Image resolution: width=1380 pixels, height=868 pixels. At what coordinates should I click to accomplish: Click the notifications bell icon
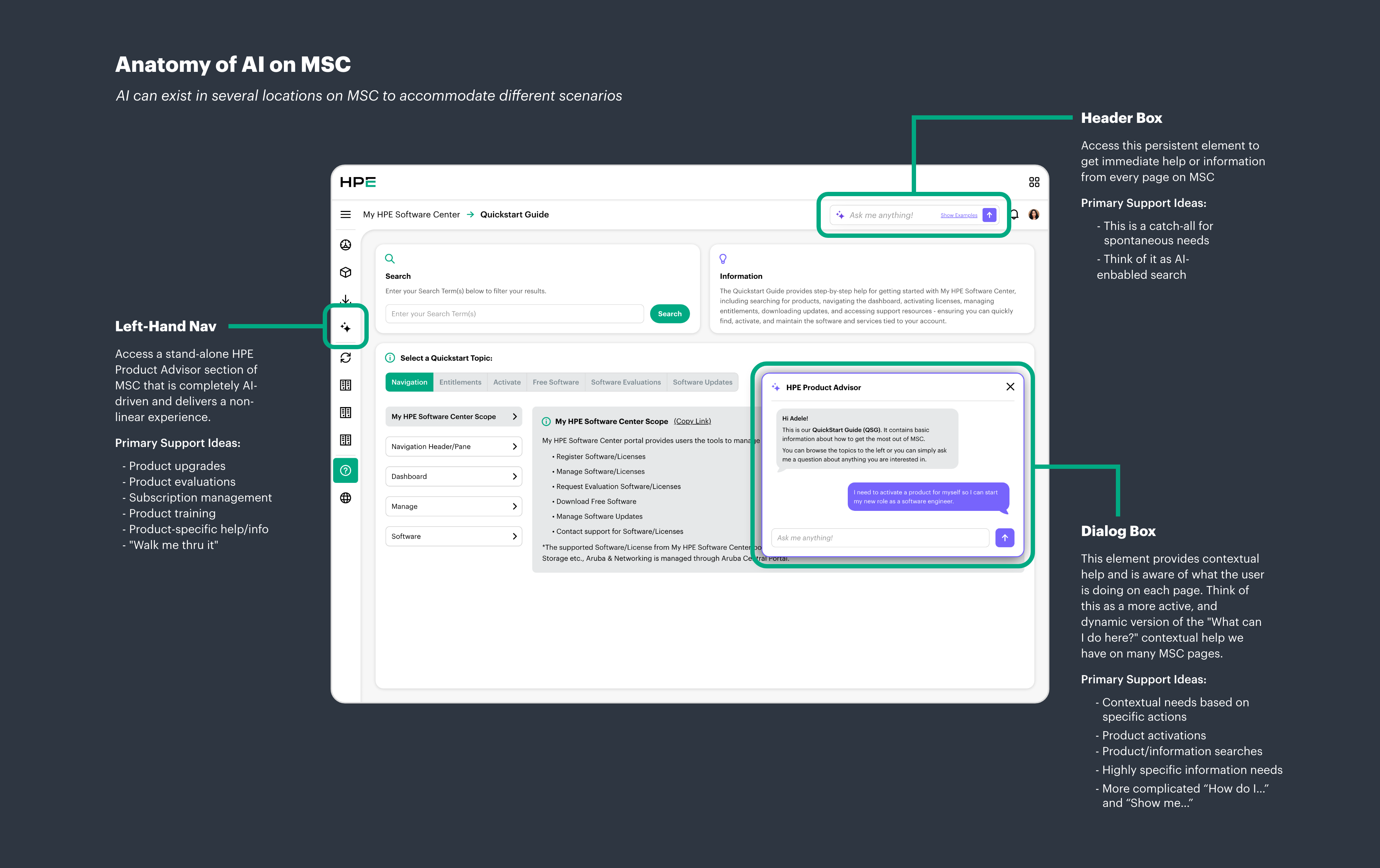pos(1015,214)
